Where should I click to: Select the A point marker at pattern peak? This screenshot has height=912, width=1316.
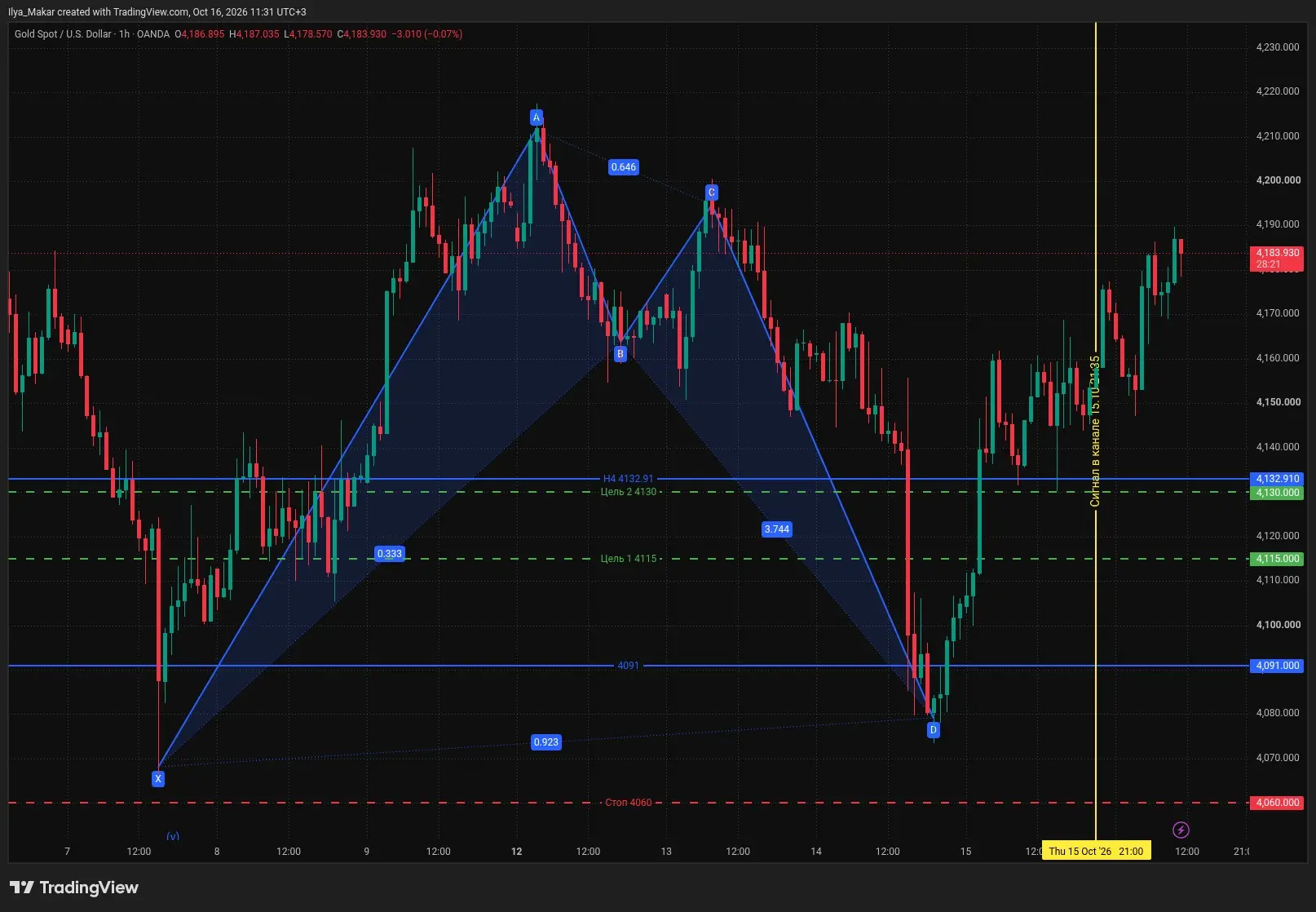point(537,117)
